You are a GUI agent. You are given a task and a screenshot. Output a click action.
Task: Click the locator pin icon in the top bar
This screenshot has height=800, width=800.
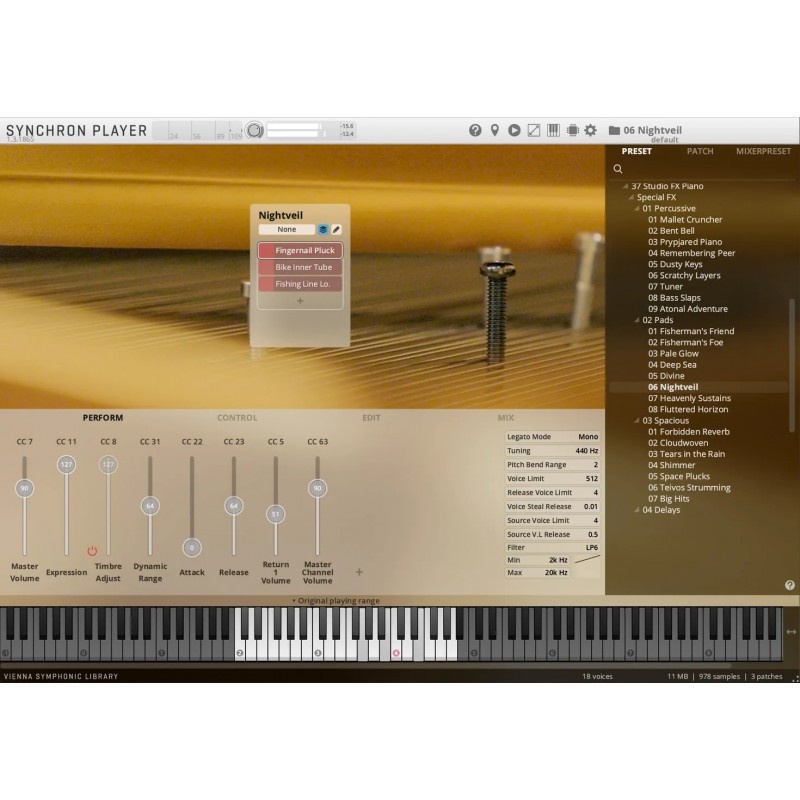495,130
